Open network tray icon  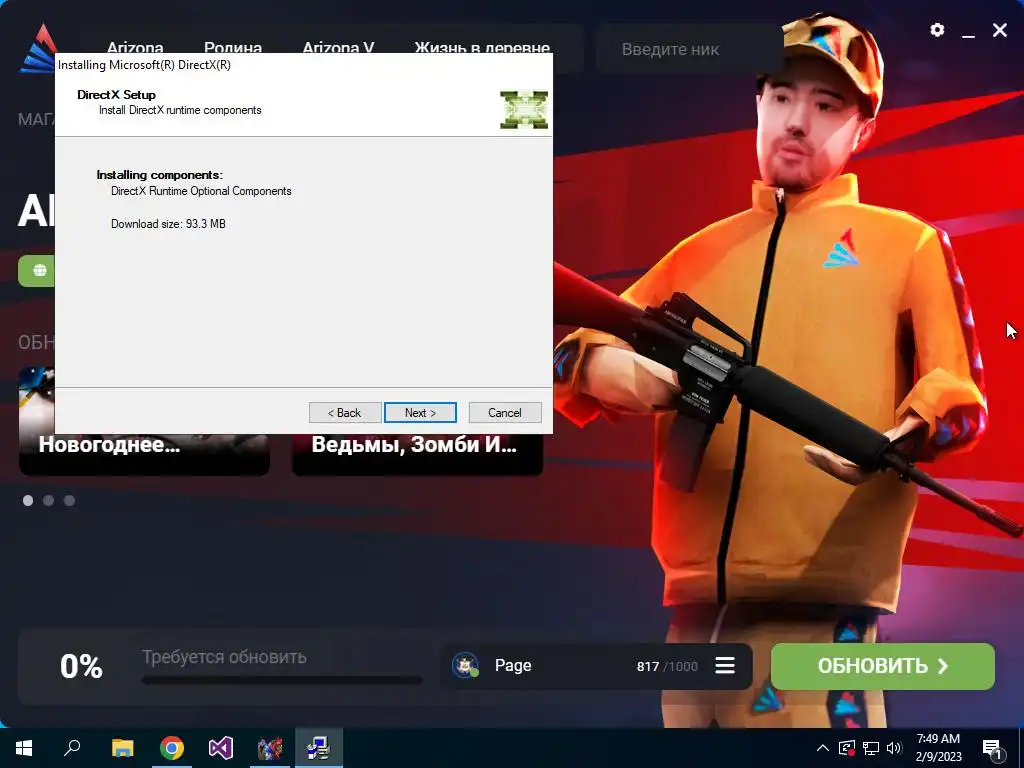pos(871,748)
